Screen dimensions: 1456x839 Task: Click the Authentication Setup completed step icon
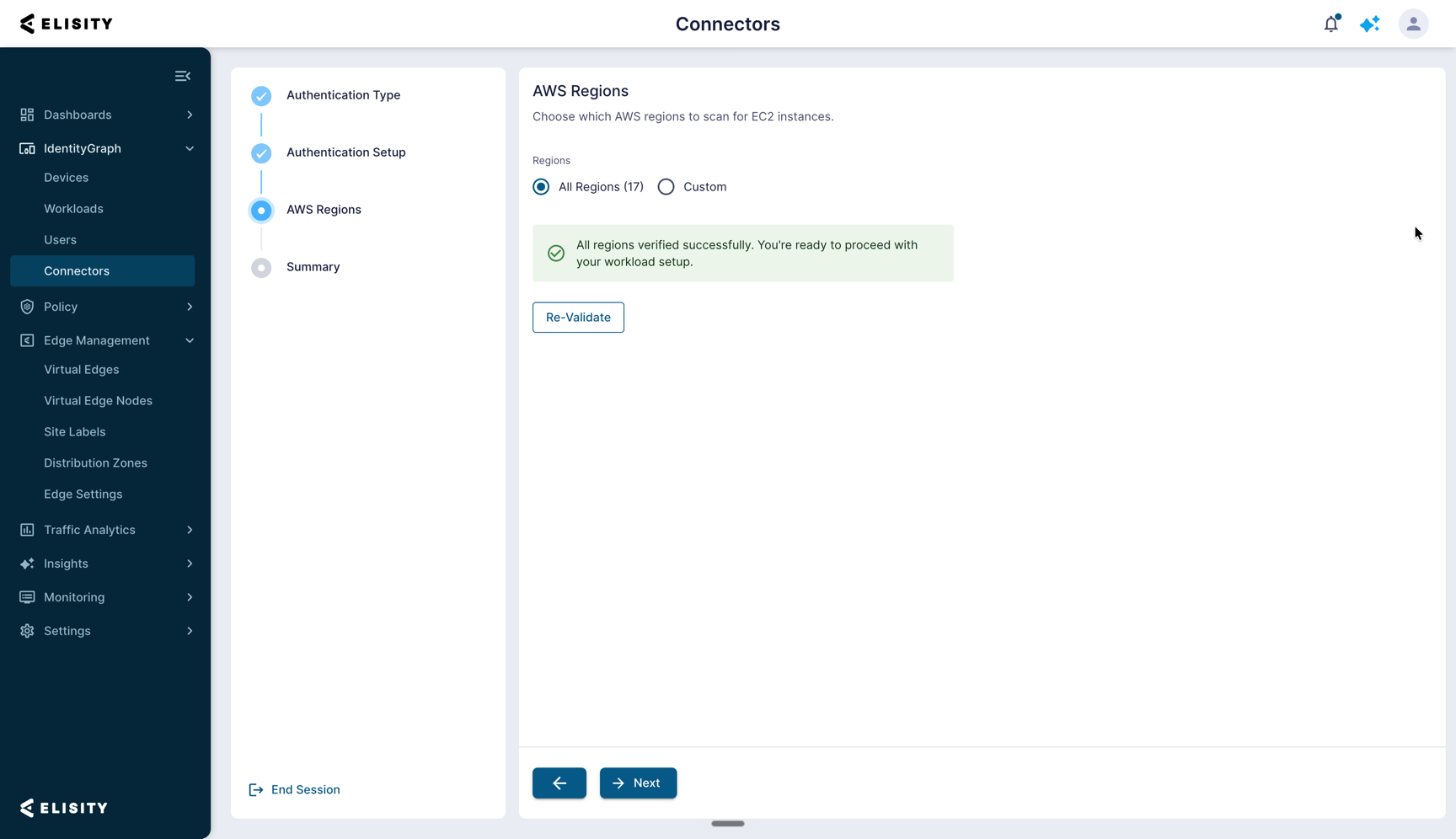[261, 153]
